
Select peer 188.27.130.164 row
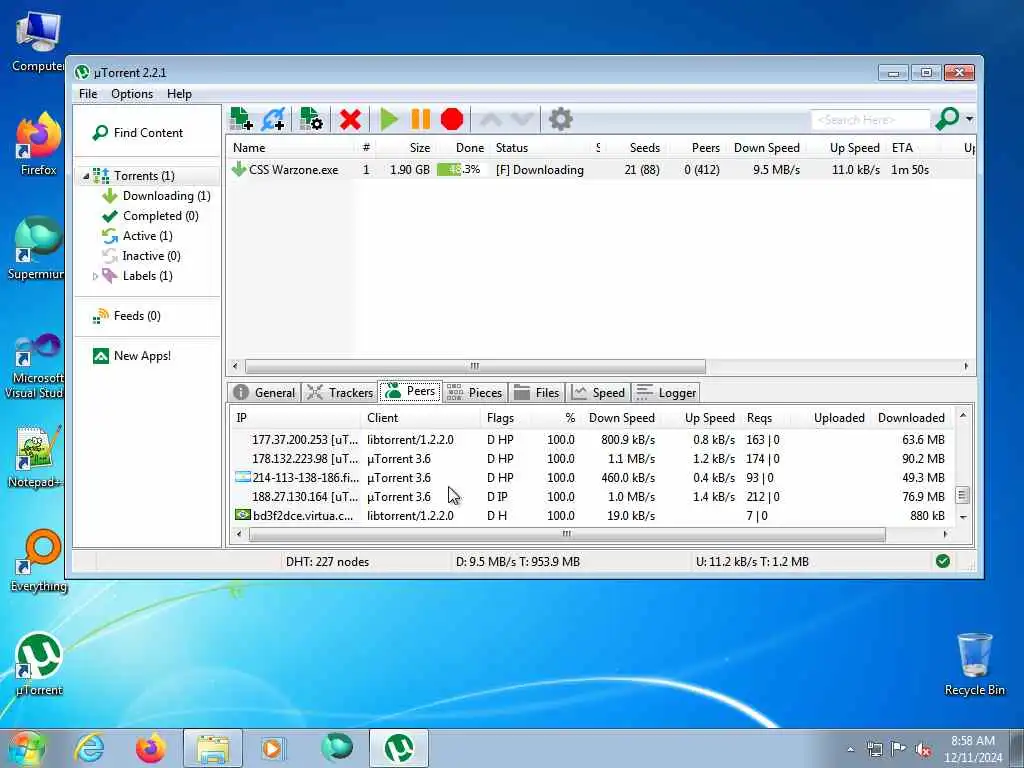591,497
